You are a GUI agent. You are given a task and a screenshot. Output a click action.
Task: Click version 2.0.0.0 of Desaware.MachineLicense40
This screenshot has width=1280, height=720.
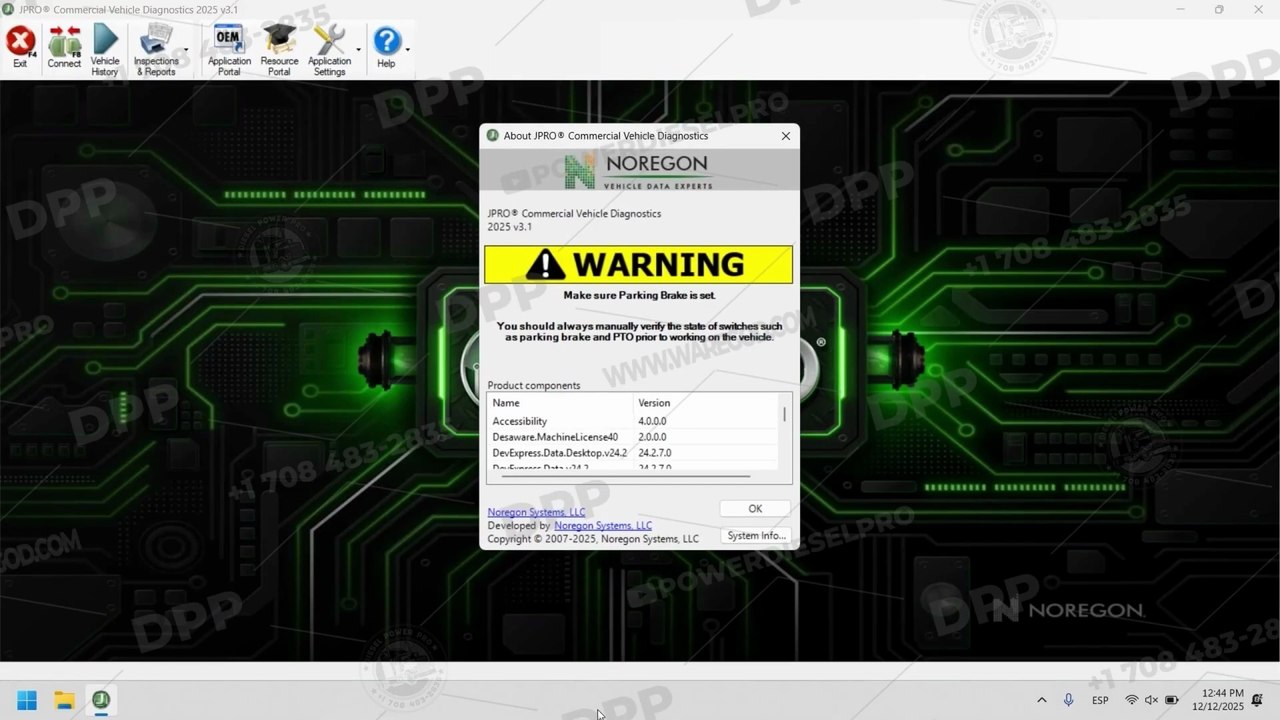click(x=652, y=437)
